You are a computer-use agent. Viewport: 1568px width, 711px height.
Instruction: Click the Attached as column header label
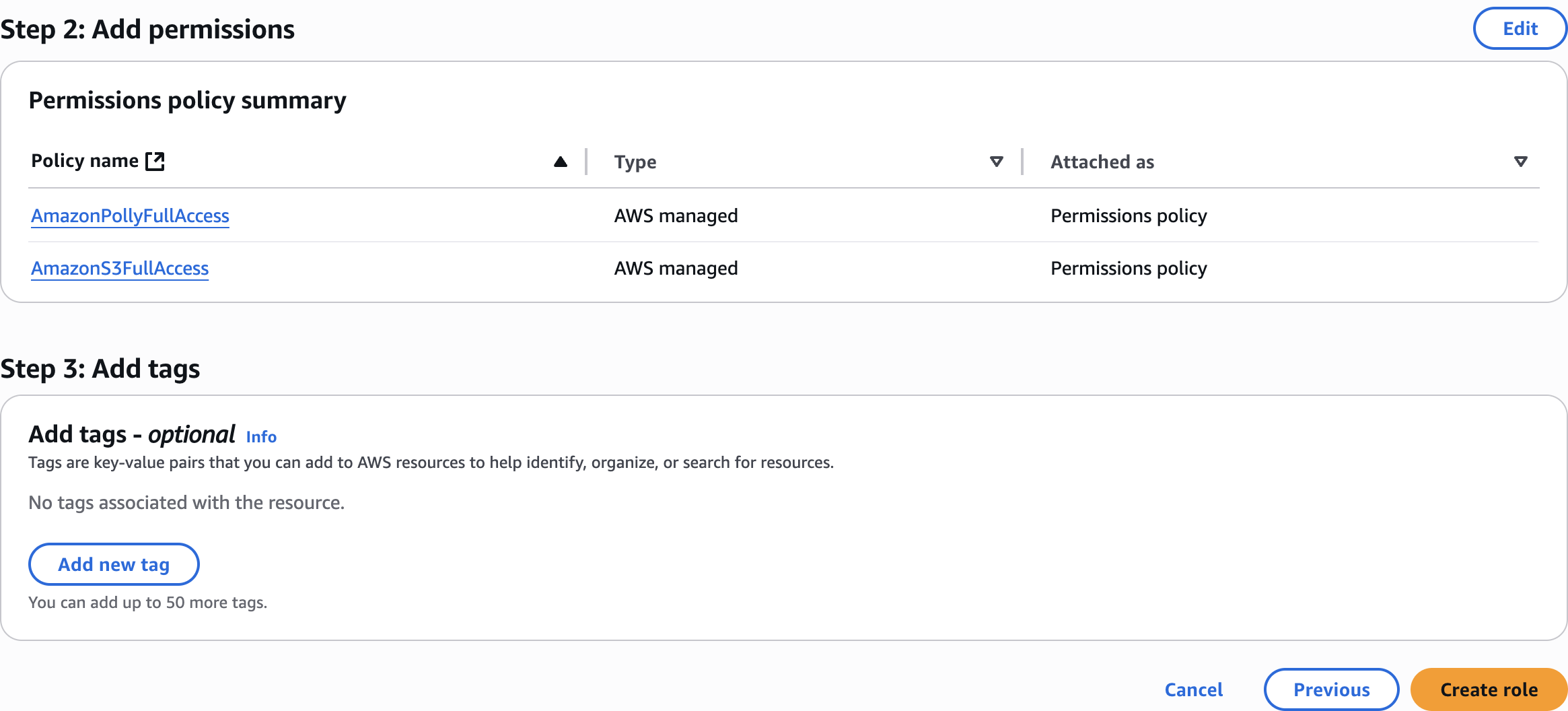1102,162
